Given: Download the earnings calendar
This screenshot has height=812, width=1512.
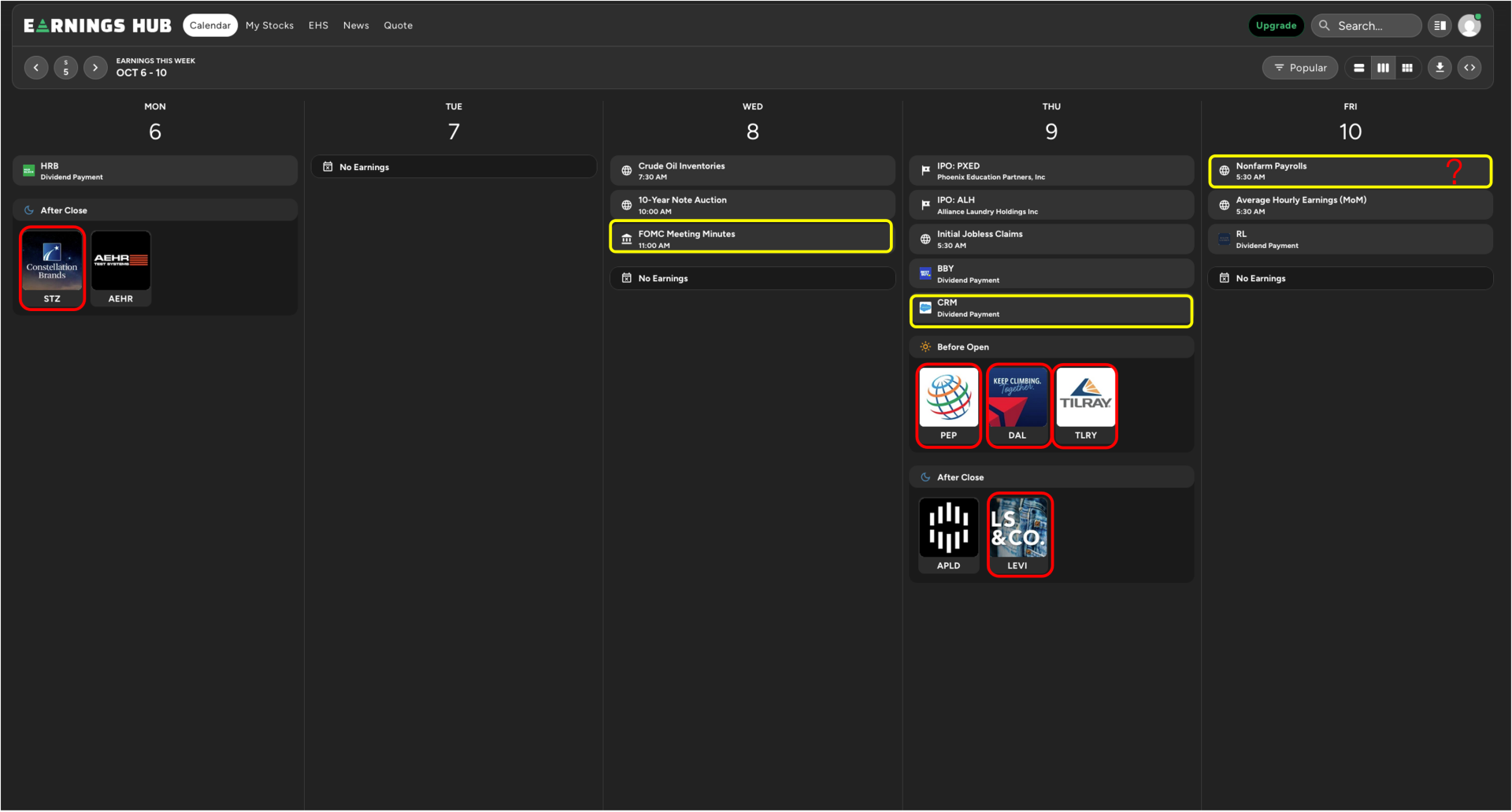Looking at the screenshot, I should (x=1440, y=68).
